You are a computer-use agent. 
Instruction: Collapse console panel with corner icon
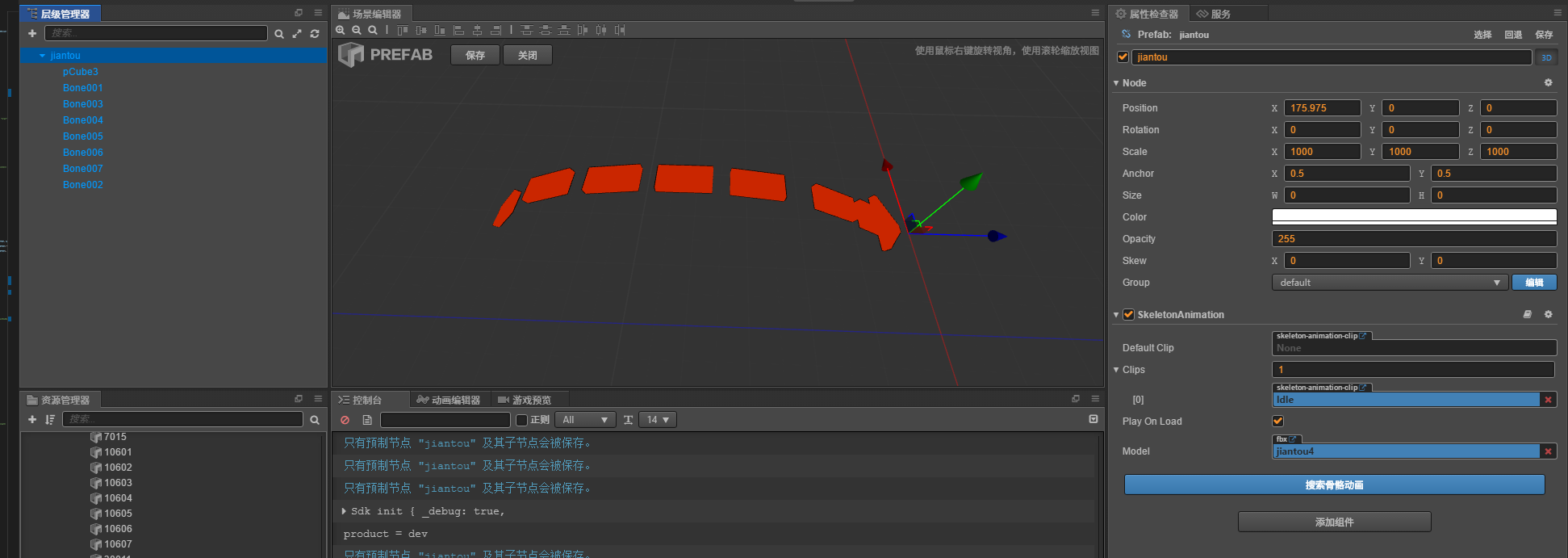click(x=1093, y=419)
